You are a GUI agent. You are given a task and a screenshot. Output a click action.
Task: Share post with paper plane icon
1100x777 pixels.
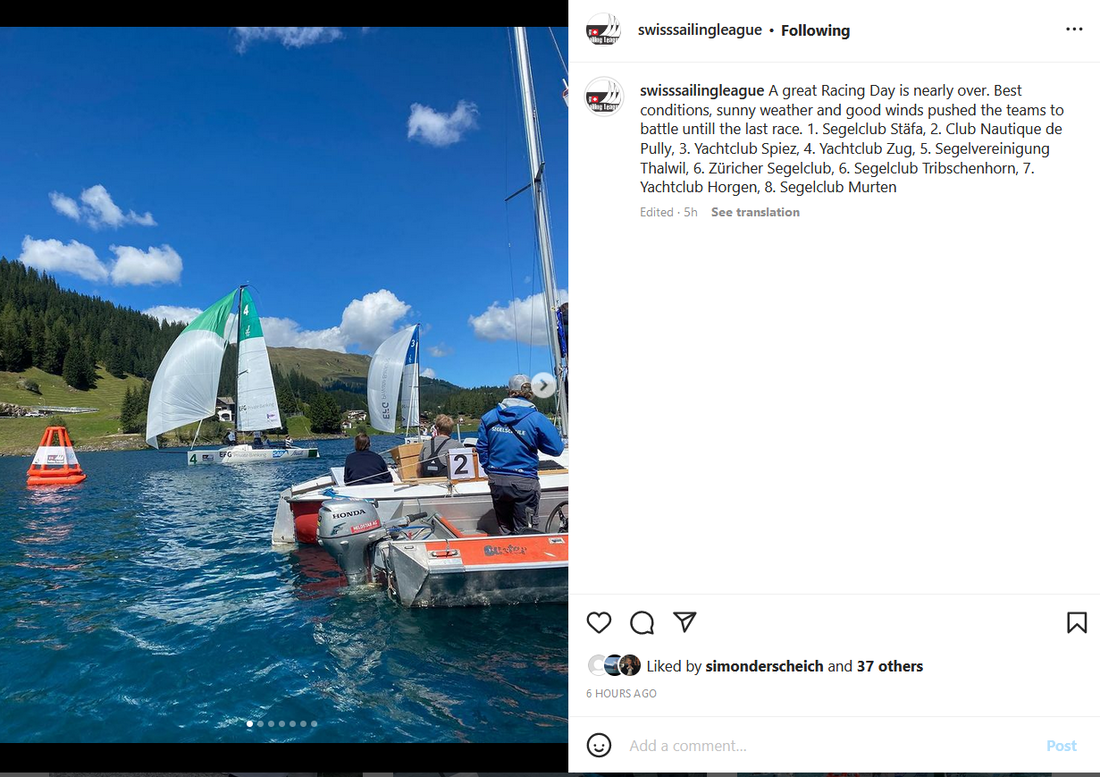coord(685,621)
